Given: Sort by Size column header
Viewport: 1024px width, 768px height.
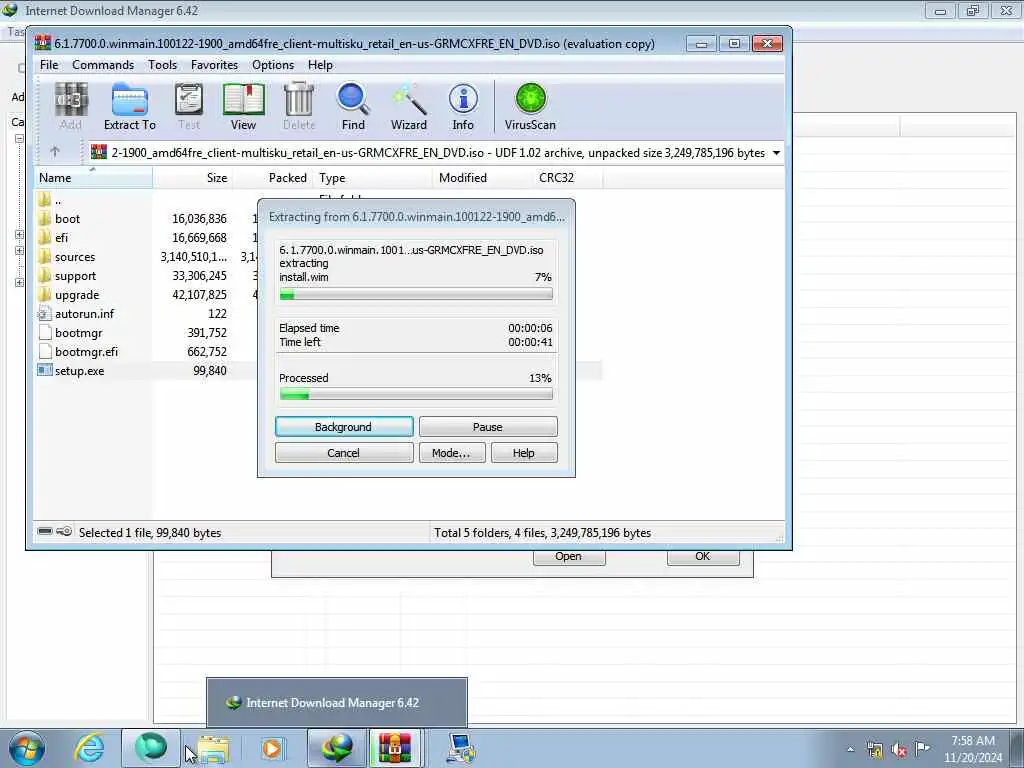Looking at the screenshot, I should coord(193,178).
